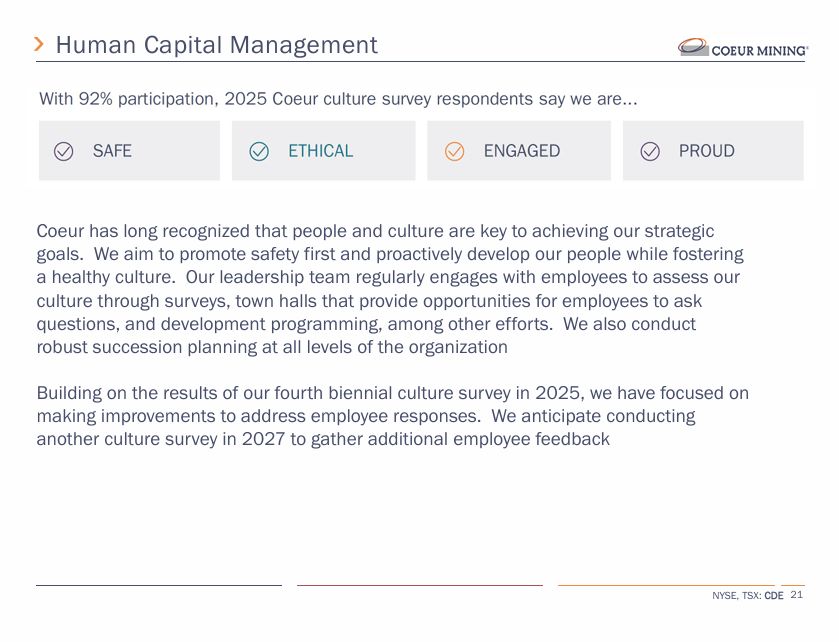Click the 'robust succession planning' sentence line
The image size is (839, 642).
pos(272,347)
